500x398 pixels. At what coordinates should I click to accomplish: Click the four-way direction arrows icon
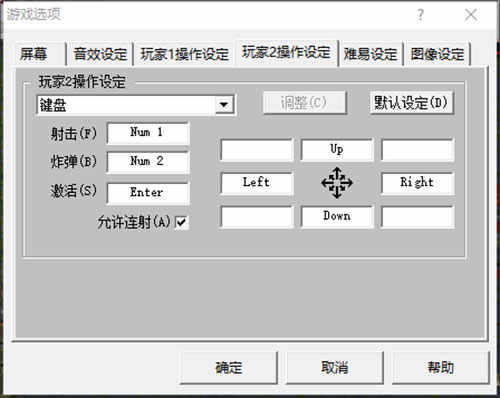(337, 183)
